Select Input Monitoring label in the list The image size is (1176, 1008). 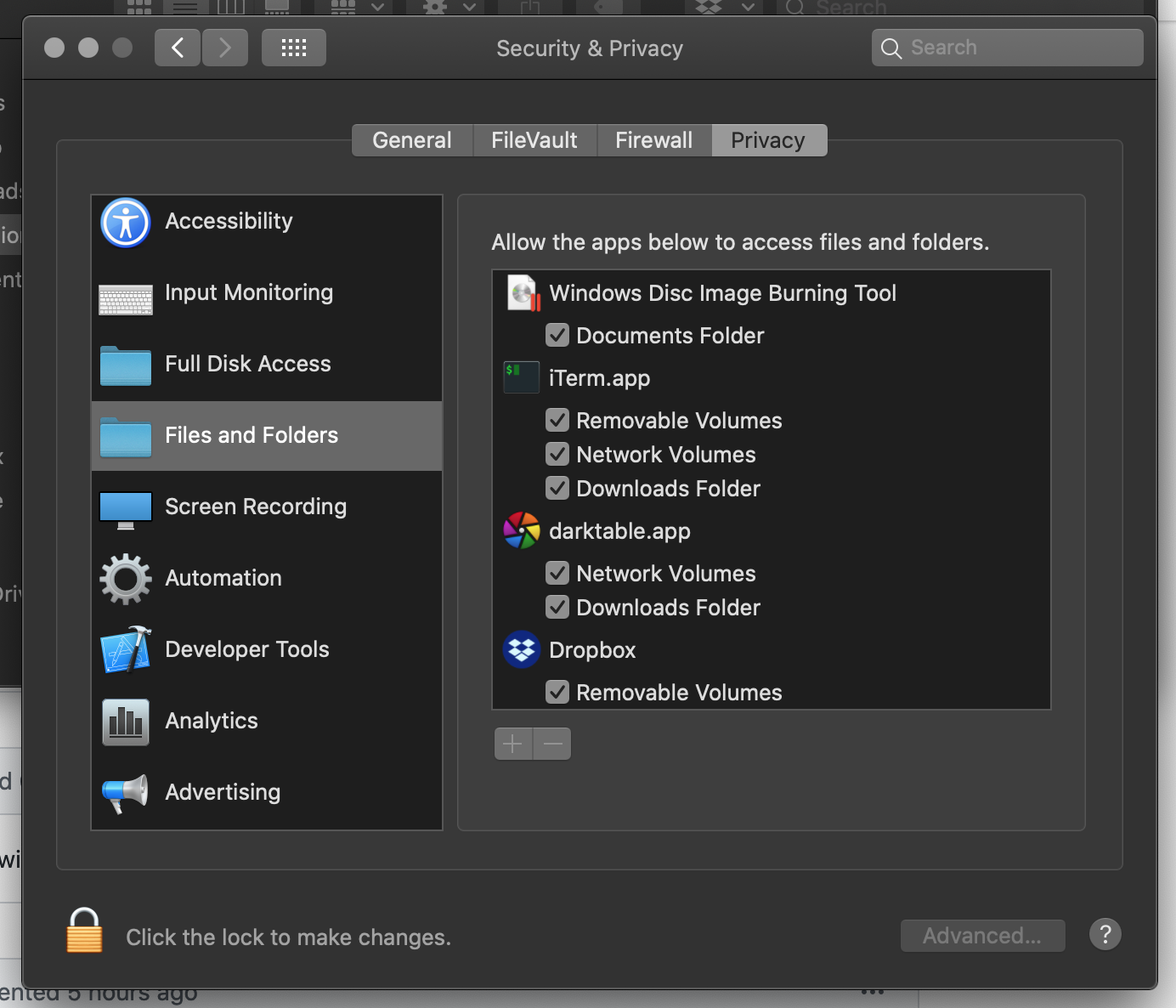[249, 292]
